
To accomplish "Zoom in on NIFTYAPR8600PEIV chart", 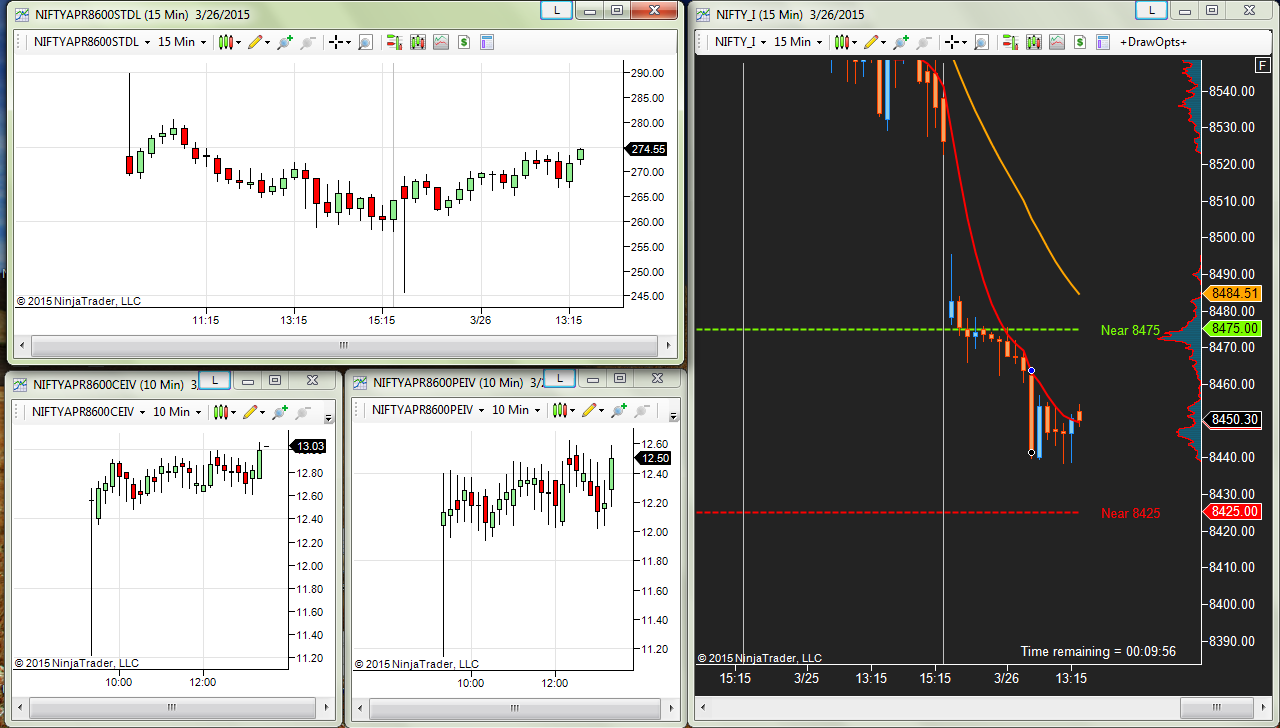I will click(619, 410).
